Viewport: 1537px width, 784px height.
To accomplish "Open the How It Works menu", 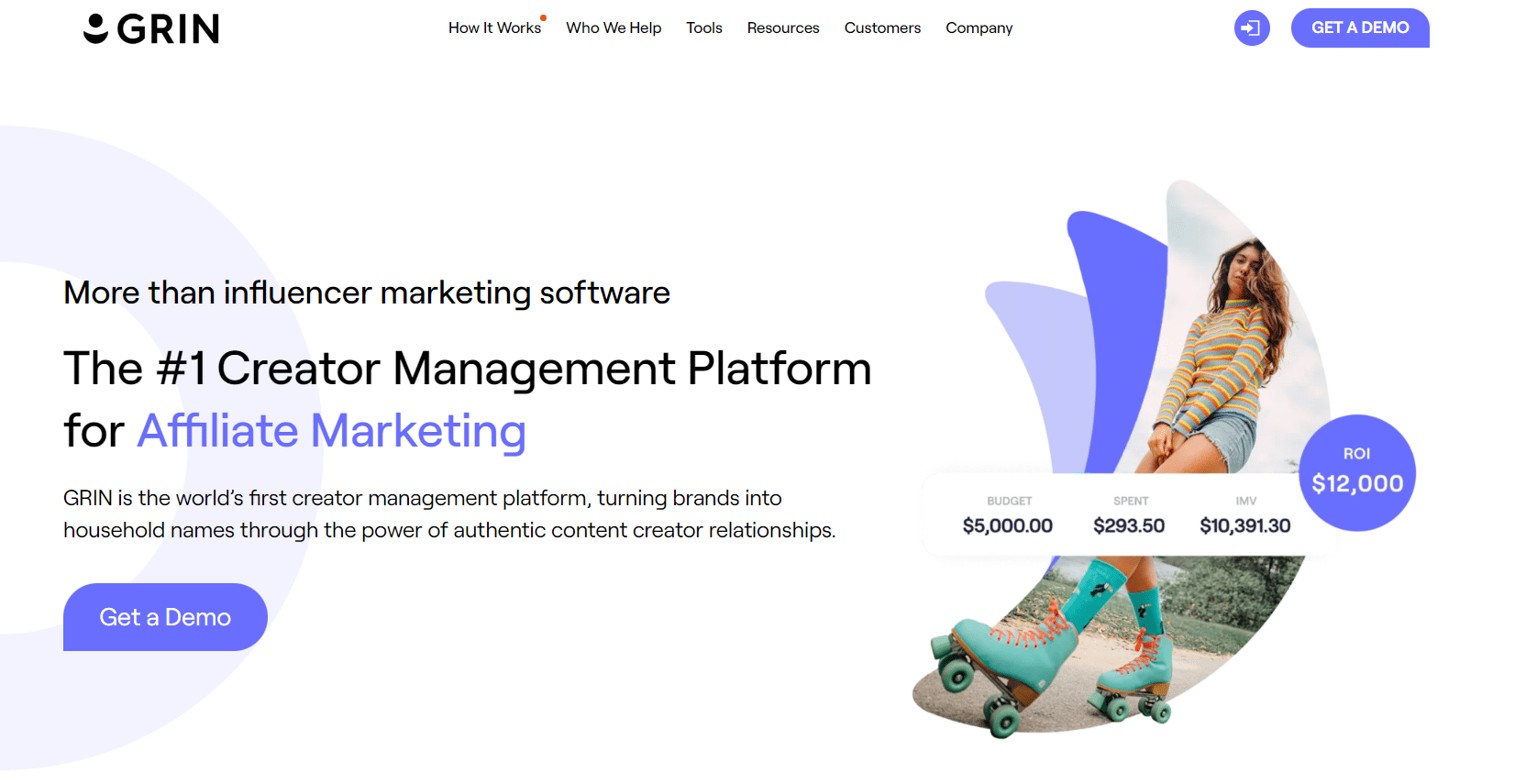I will tap(494, 28).
